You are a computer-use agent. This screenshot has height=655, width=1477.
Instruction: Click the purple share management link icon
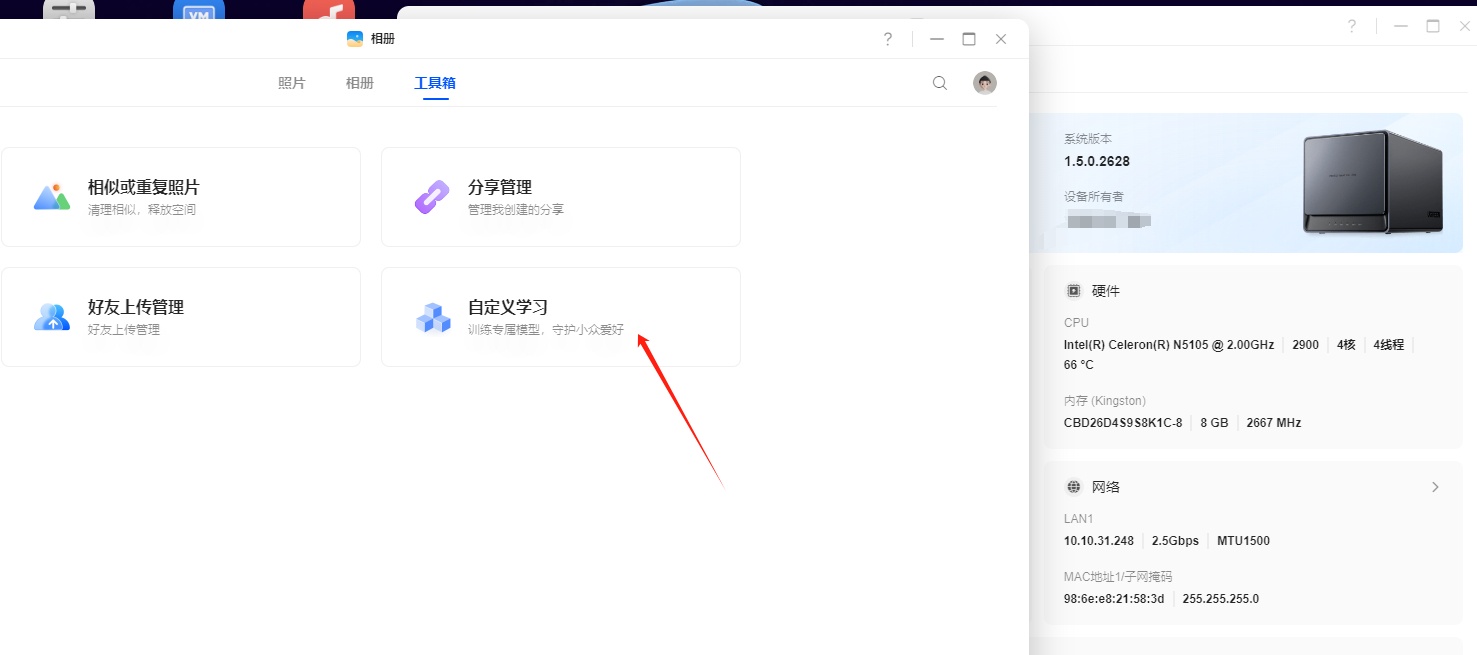click(432, 197)
